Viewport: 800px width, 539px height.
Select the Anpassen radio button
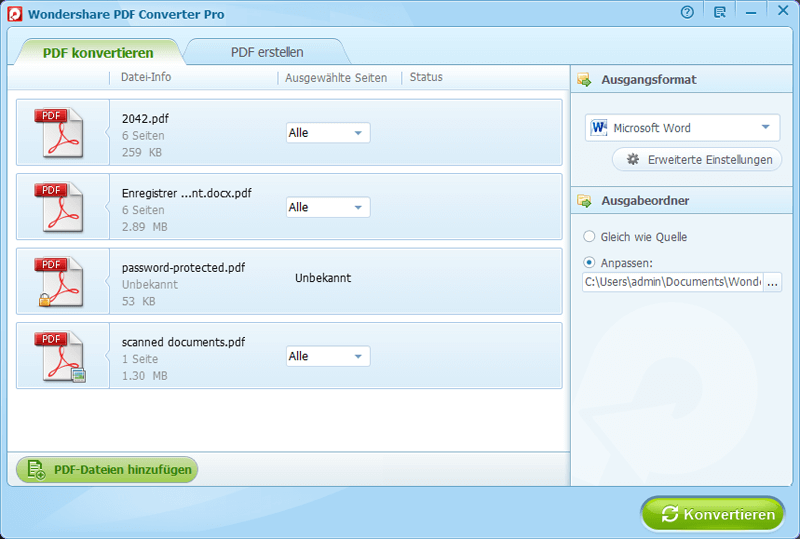(x=589, y=262)
